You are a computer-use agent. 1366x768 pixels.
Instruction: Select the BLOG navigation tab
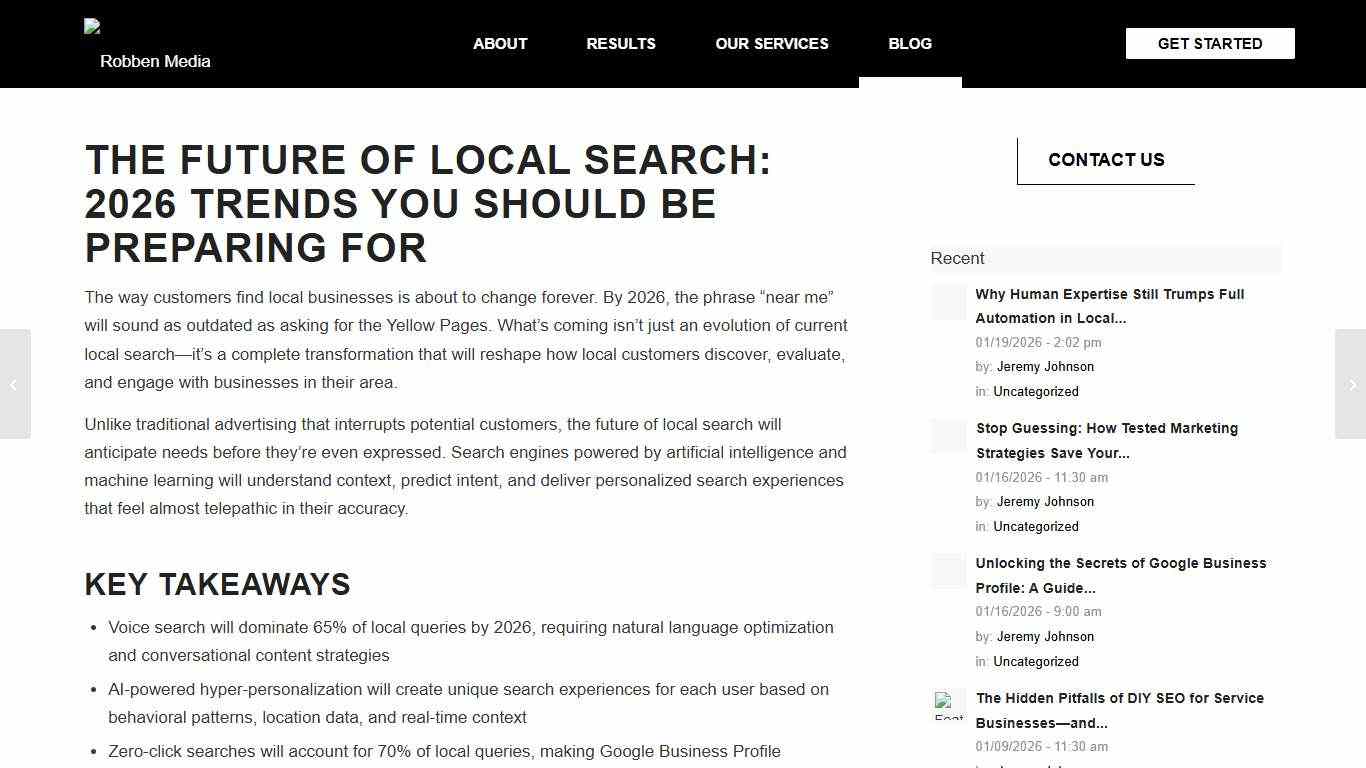[909, 43]
